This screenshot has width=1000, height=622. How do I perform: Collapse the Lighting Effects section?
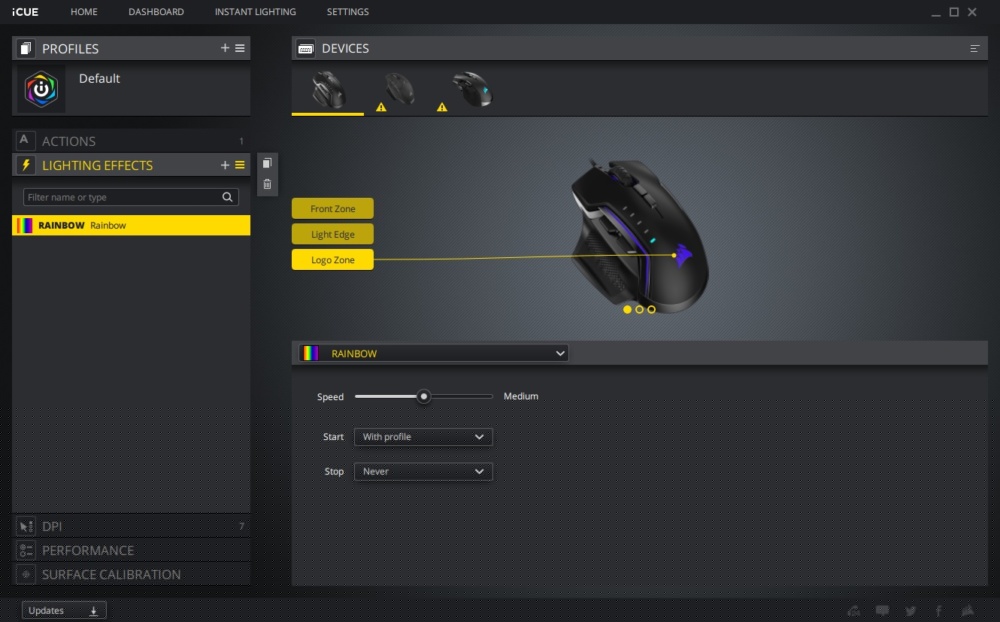coord(131,165)
